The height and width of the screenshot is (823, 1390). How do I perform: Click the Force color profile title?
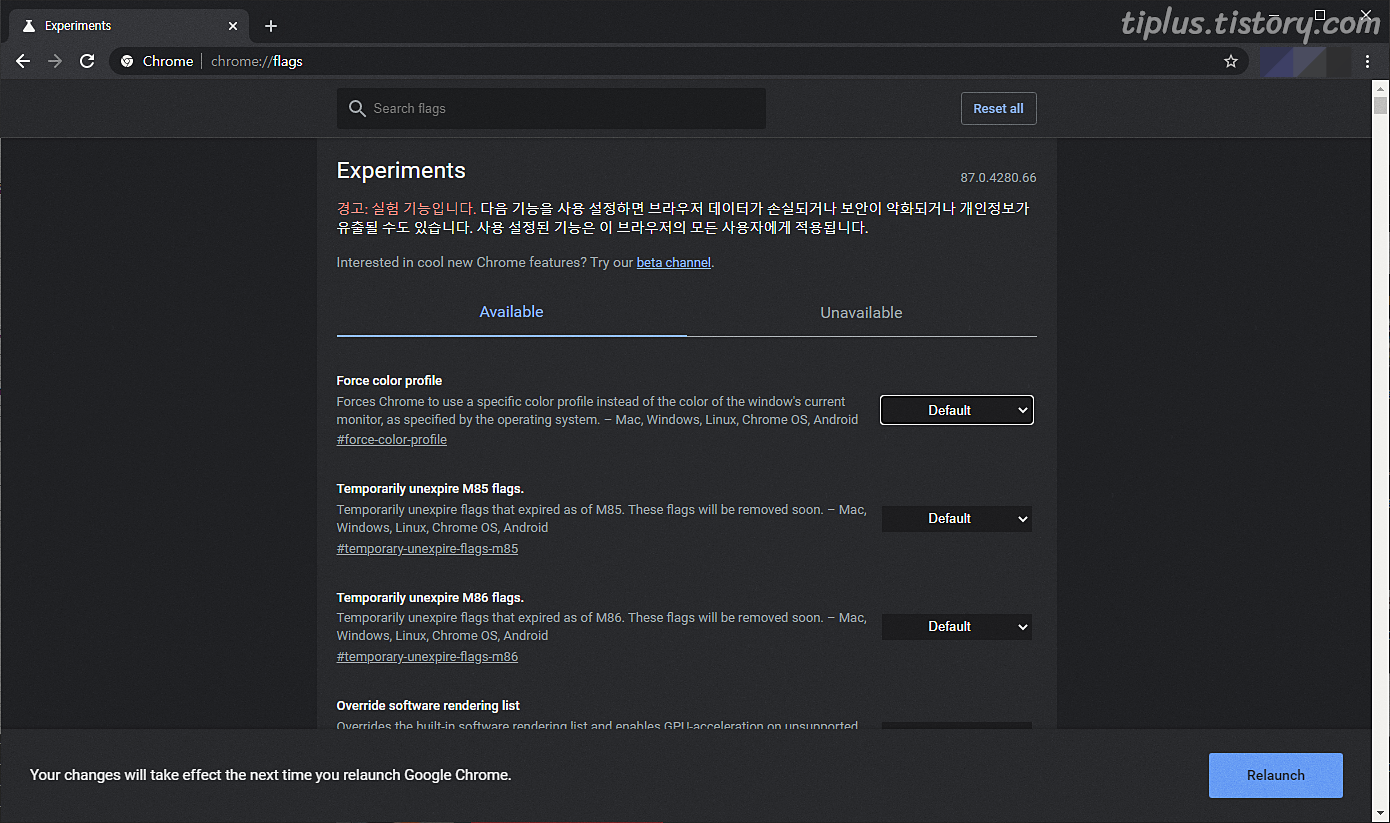click(x=389, y=381)
